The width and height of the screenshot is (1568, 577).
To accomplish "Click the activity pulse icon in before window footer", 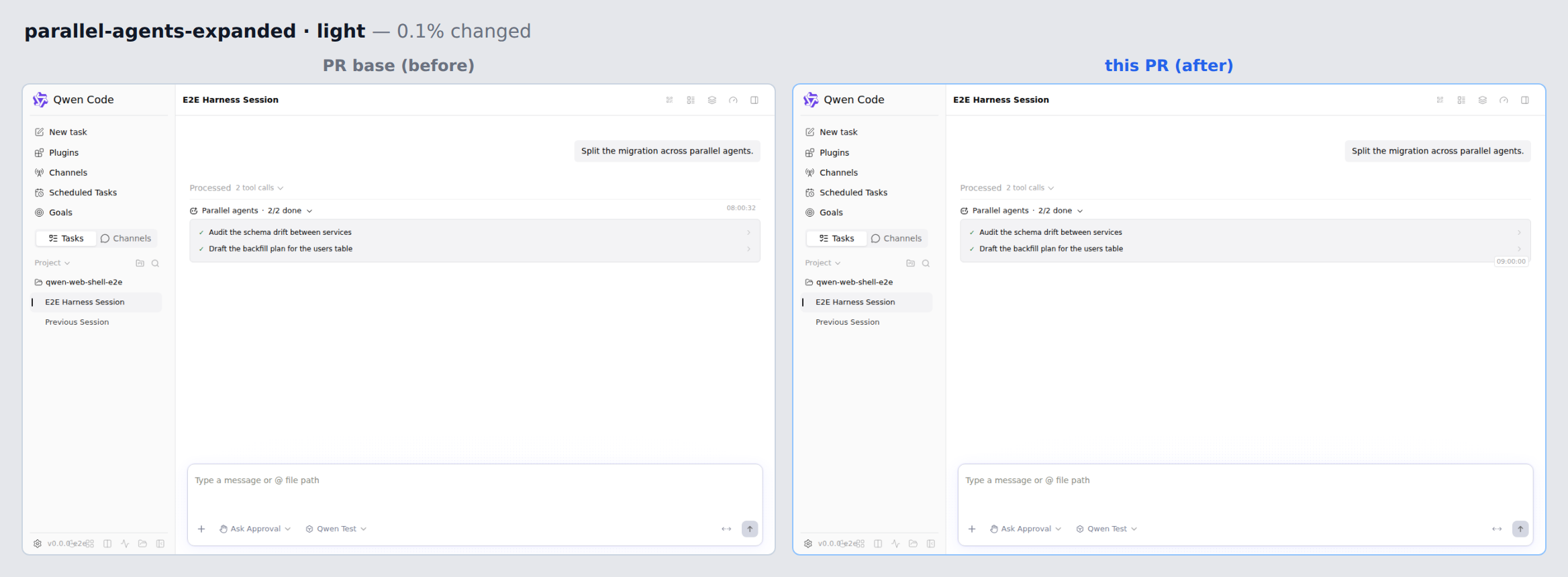I will coord(125,543).
